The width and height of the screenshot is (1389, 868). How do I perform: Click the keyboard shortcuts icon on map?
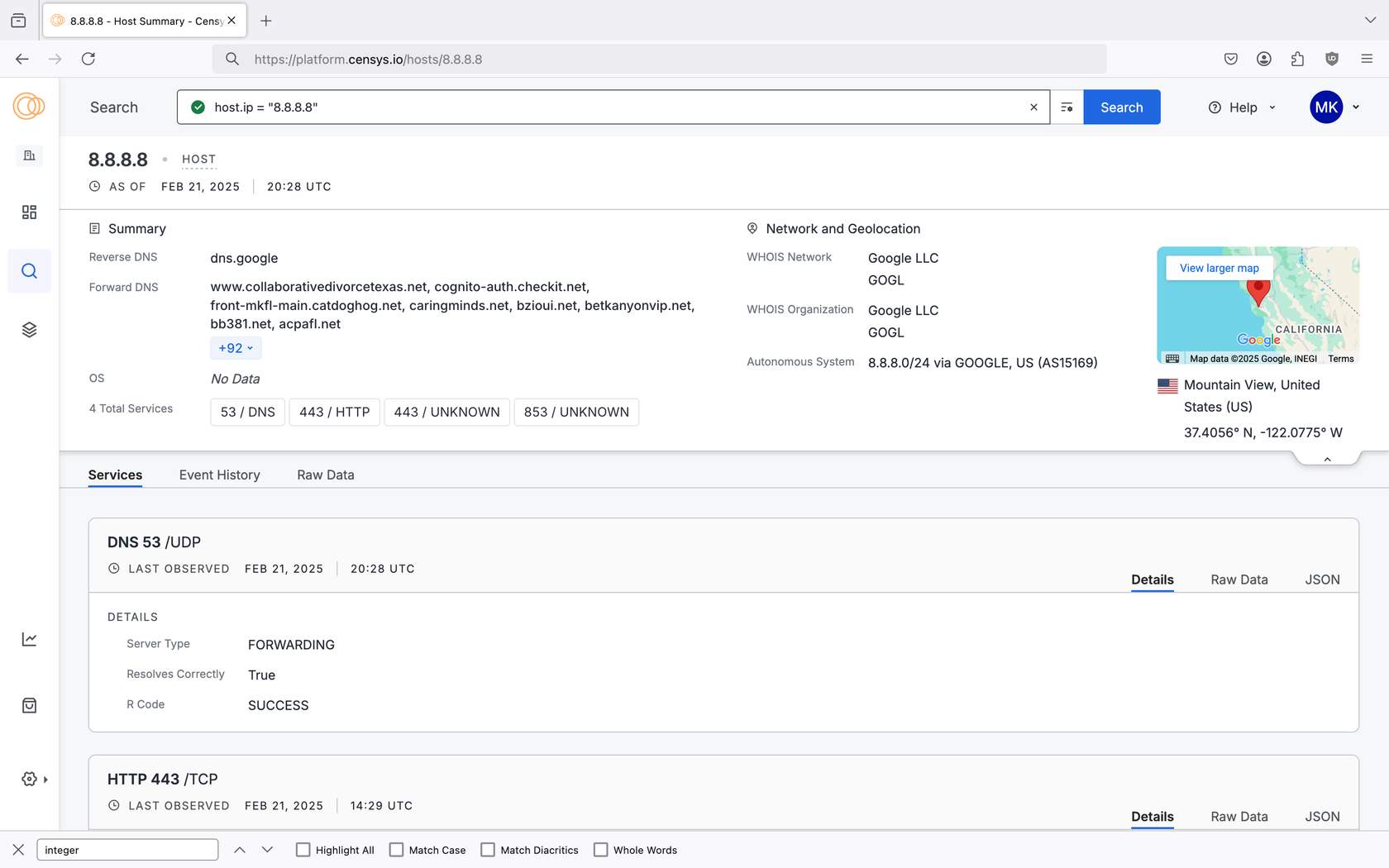(x=1172, y=359)
